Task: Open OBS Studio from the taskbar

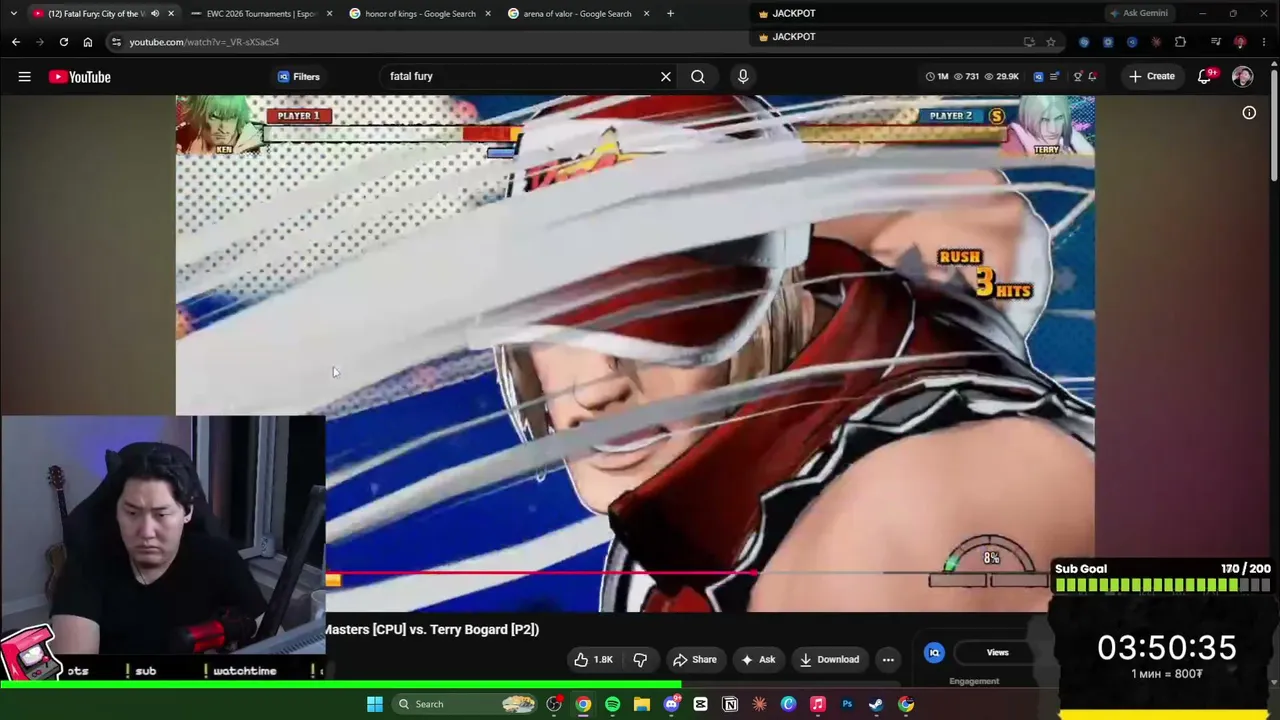Action: [x=554, y=704]
